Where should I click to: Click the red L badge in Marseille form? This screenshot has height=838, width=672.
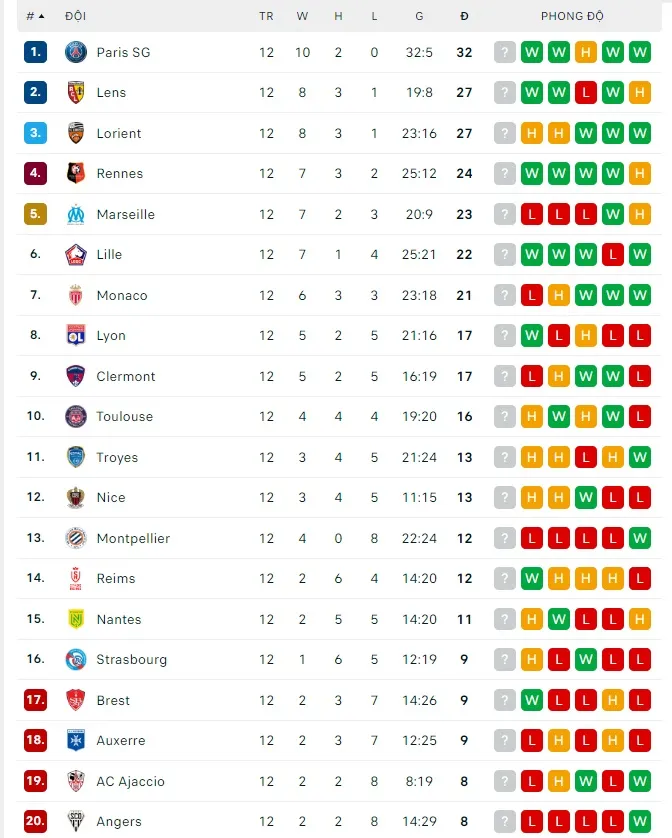(x=531, y=214)
